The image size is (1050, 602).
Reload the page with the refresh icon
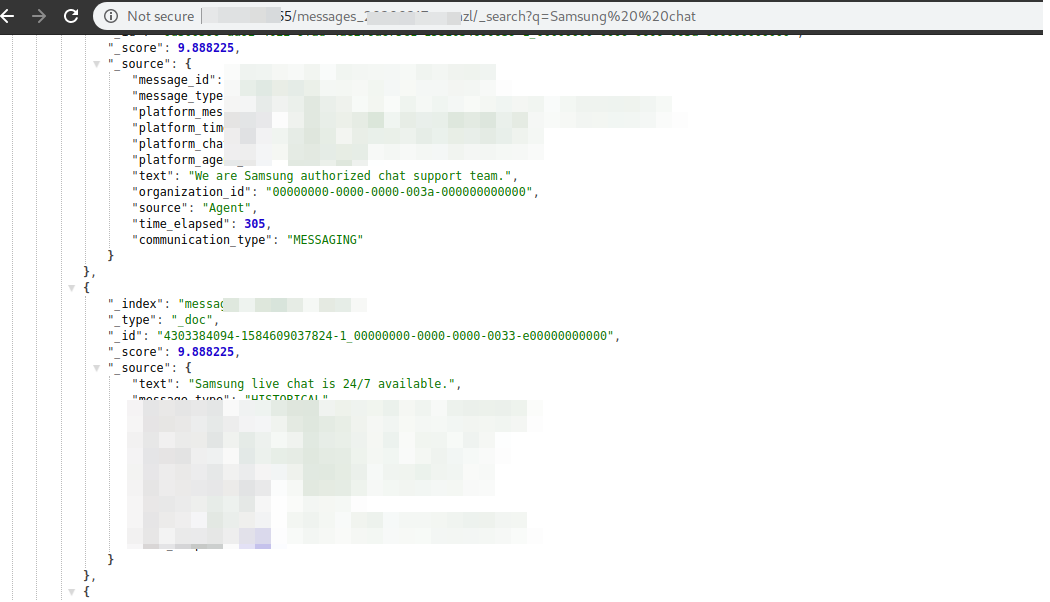(71, 16)
